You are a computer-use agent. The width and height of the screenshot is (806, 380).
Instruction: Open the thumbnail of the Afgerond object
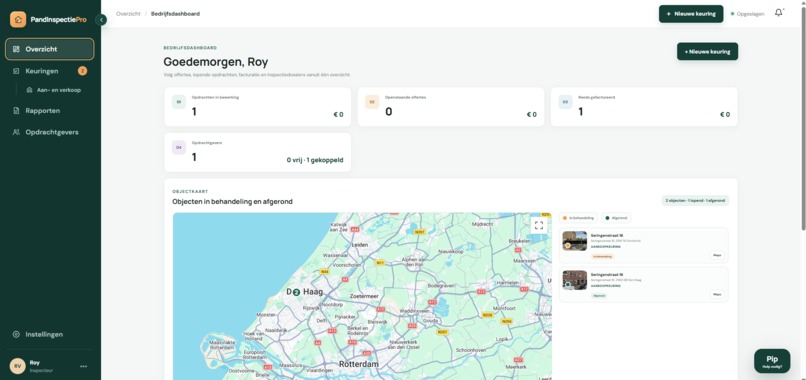[x=575, y=280]
